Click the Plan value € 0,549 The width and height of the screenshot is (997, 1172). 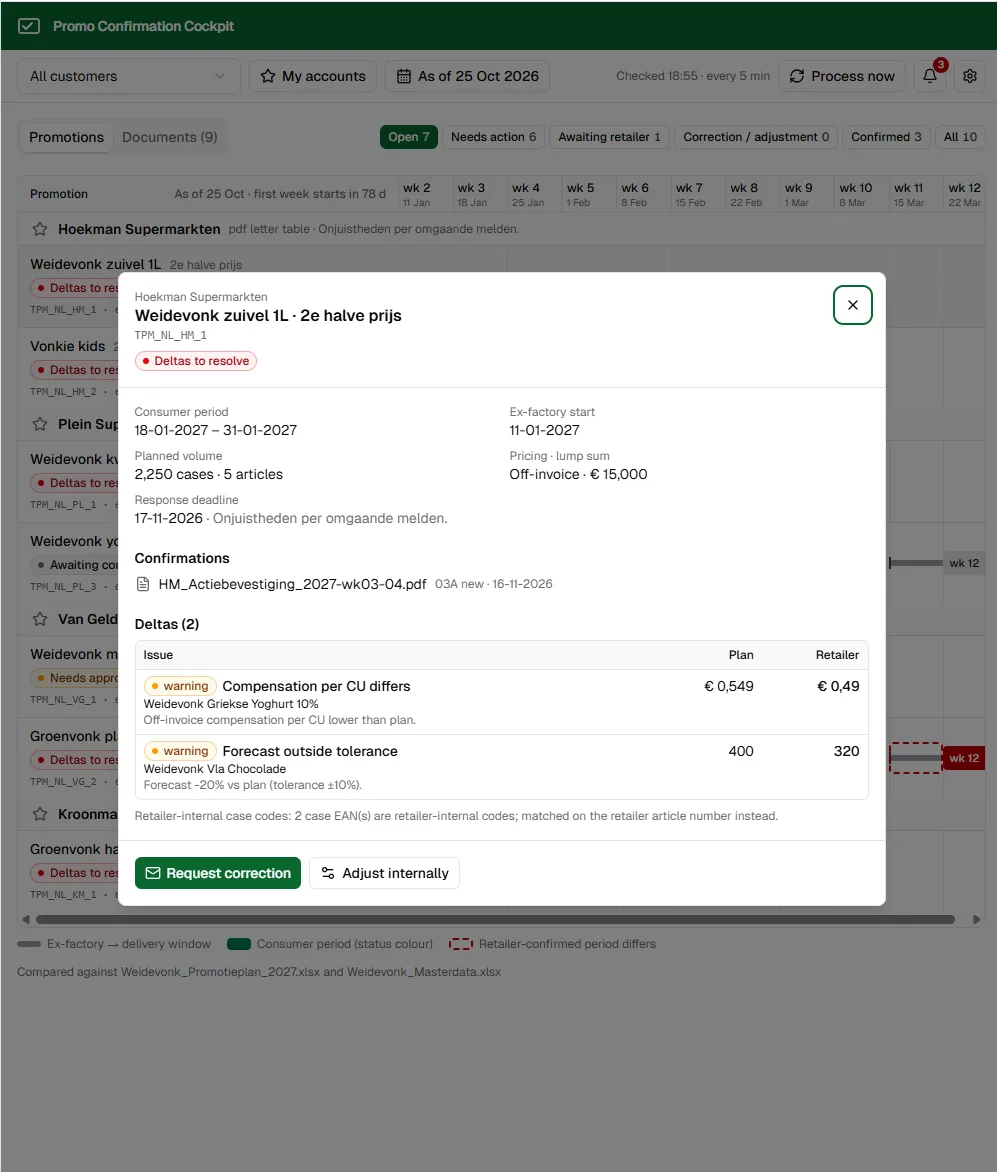[729, 686]
